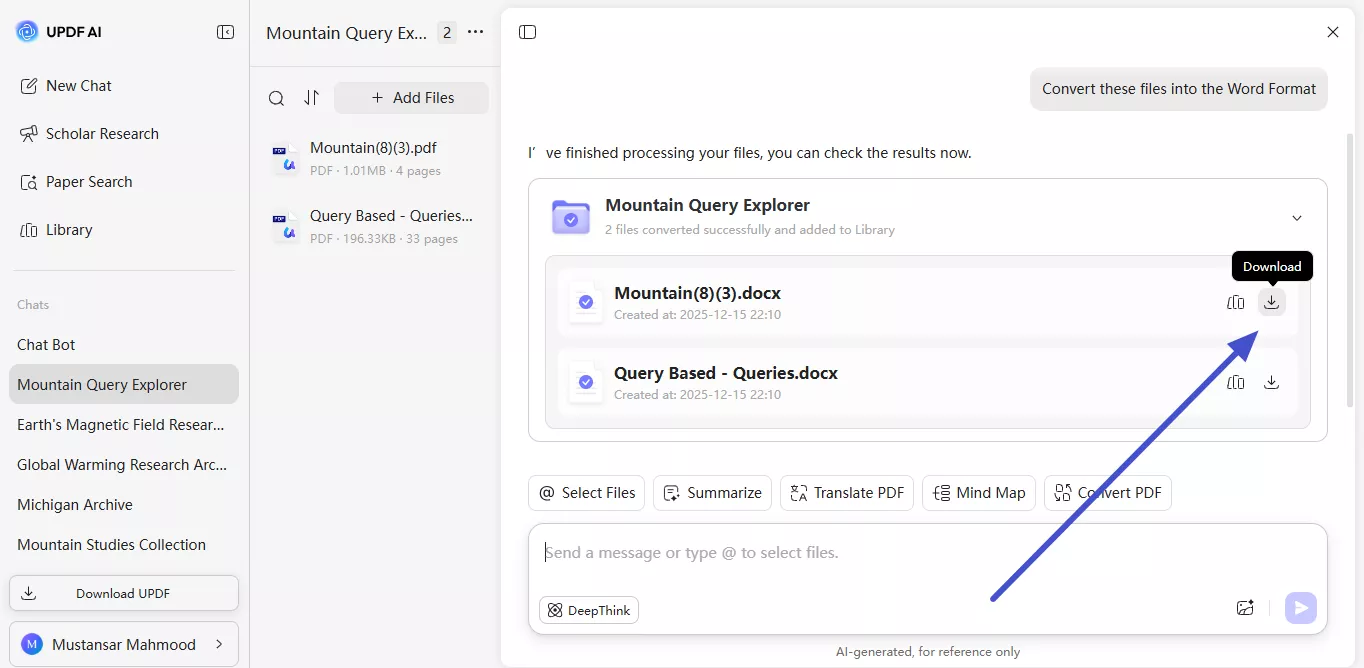The width and height of the screenshot is (1364, 668).
Task: Download the Query Based - Queries.docx file
Action: [1271, 382]
